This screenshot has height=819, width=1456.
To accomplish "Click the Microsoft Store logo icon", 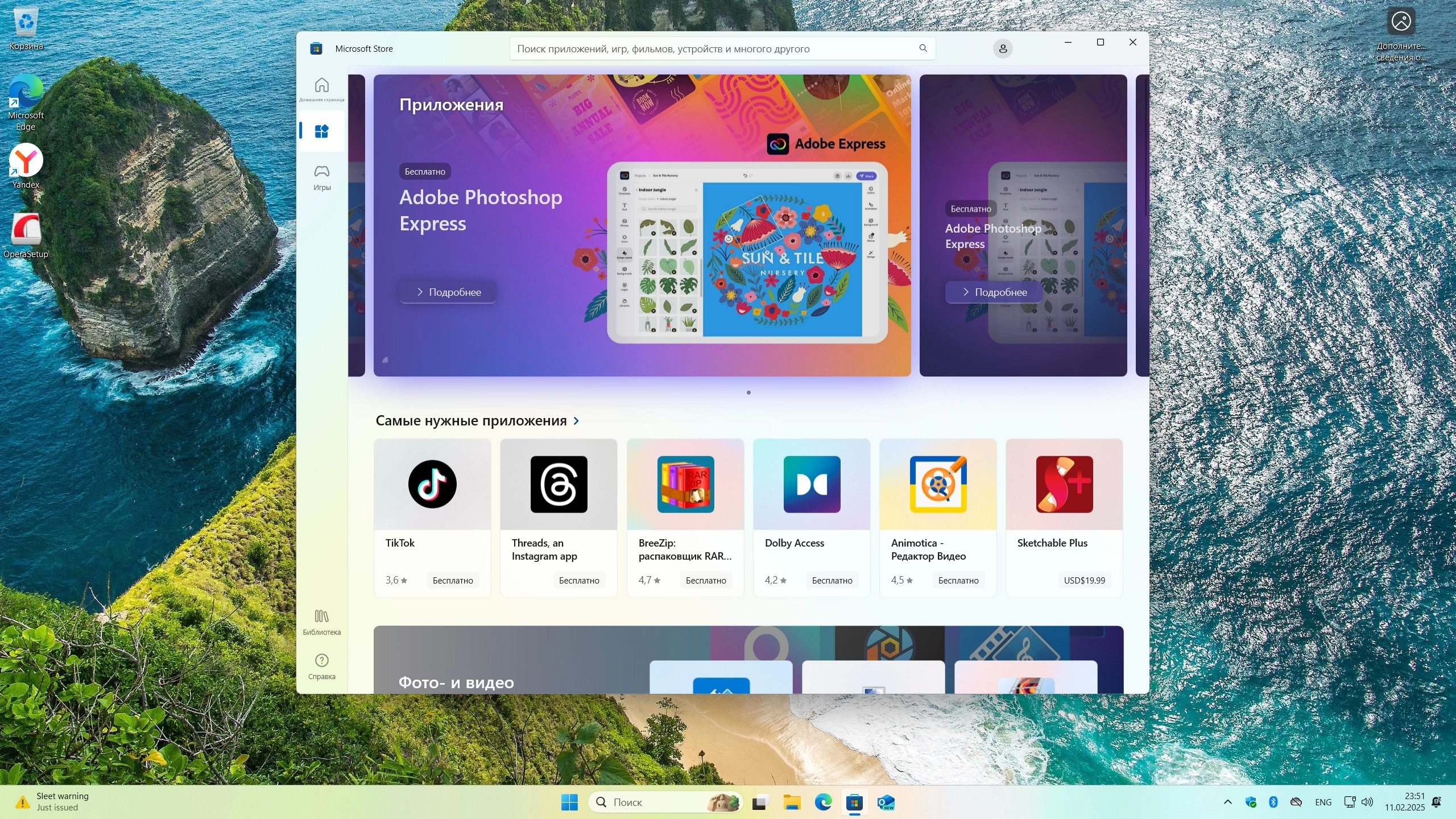I will pos(316,49).
